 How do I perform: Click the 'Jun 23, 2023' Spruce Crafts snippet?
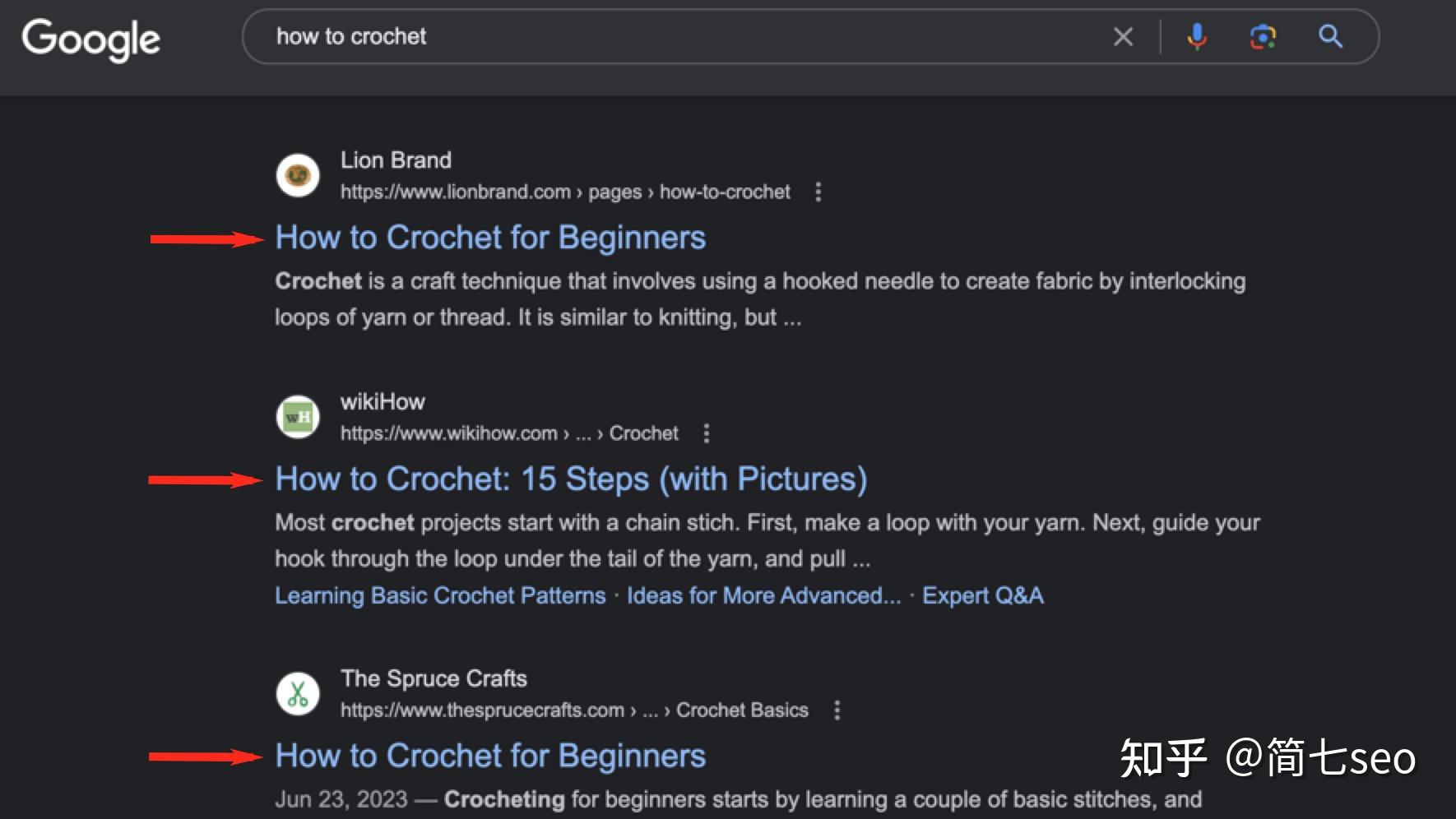coord(738,799)
